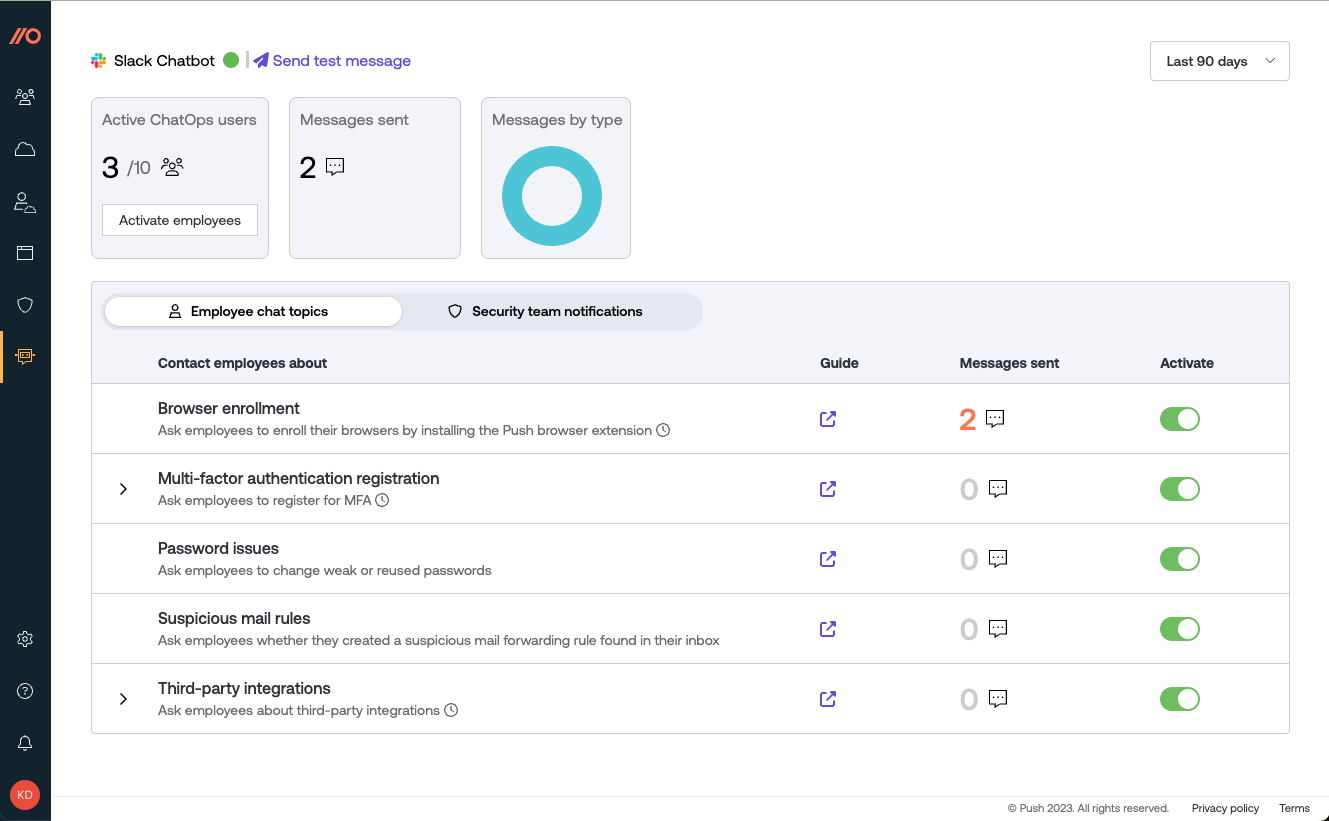The height and width of the screenshot is (821, 1329).
Task: Open the Terms link
Action: [x=1294, y=808]
